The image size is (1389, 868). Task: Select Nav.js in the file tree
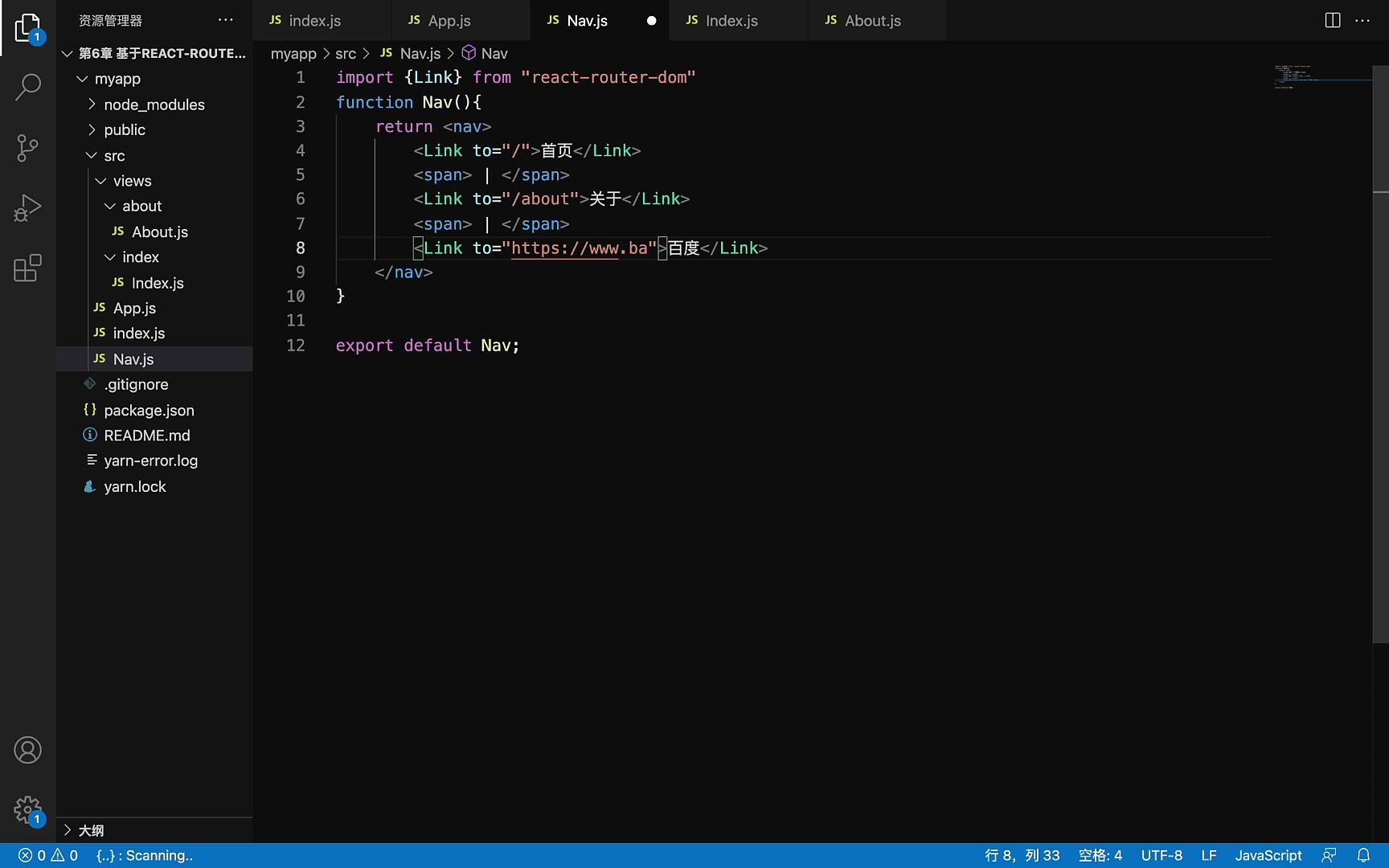coord(154,358)
